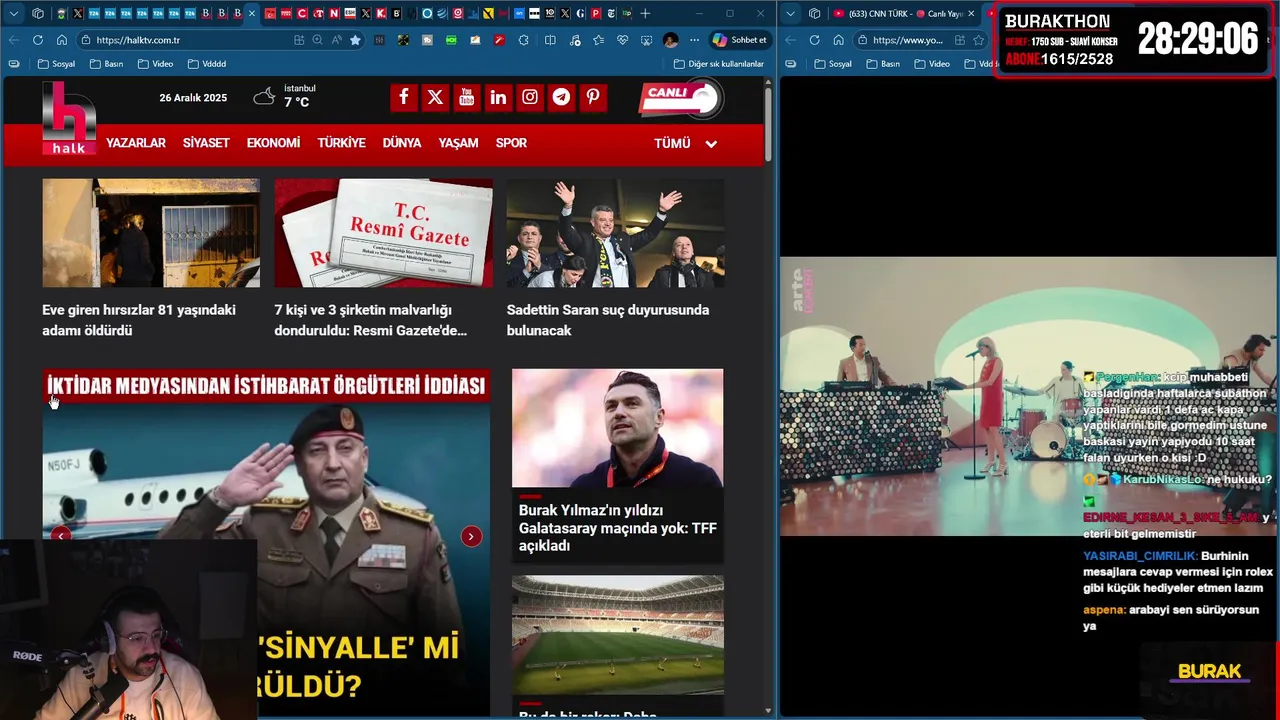Open Basın bookmarks folder in left browser
This screenshot has height=720, width=1280.
pyautogui.click(x=106, y=64)
